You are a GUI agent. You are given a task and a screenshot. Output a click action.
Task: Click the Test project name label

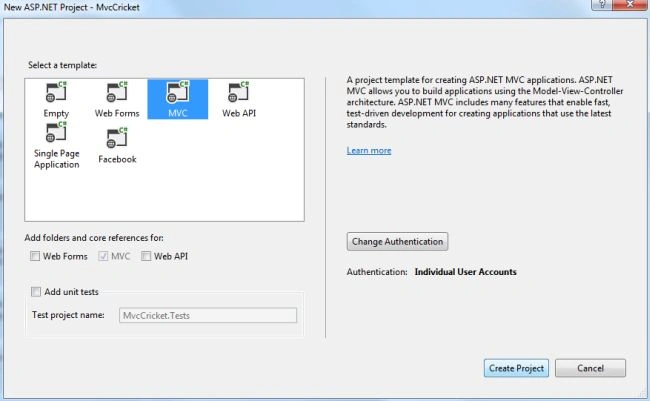(68, 315)
